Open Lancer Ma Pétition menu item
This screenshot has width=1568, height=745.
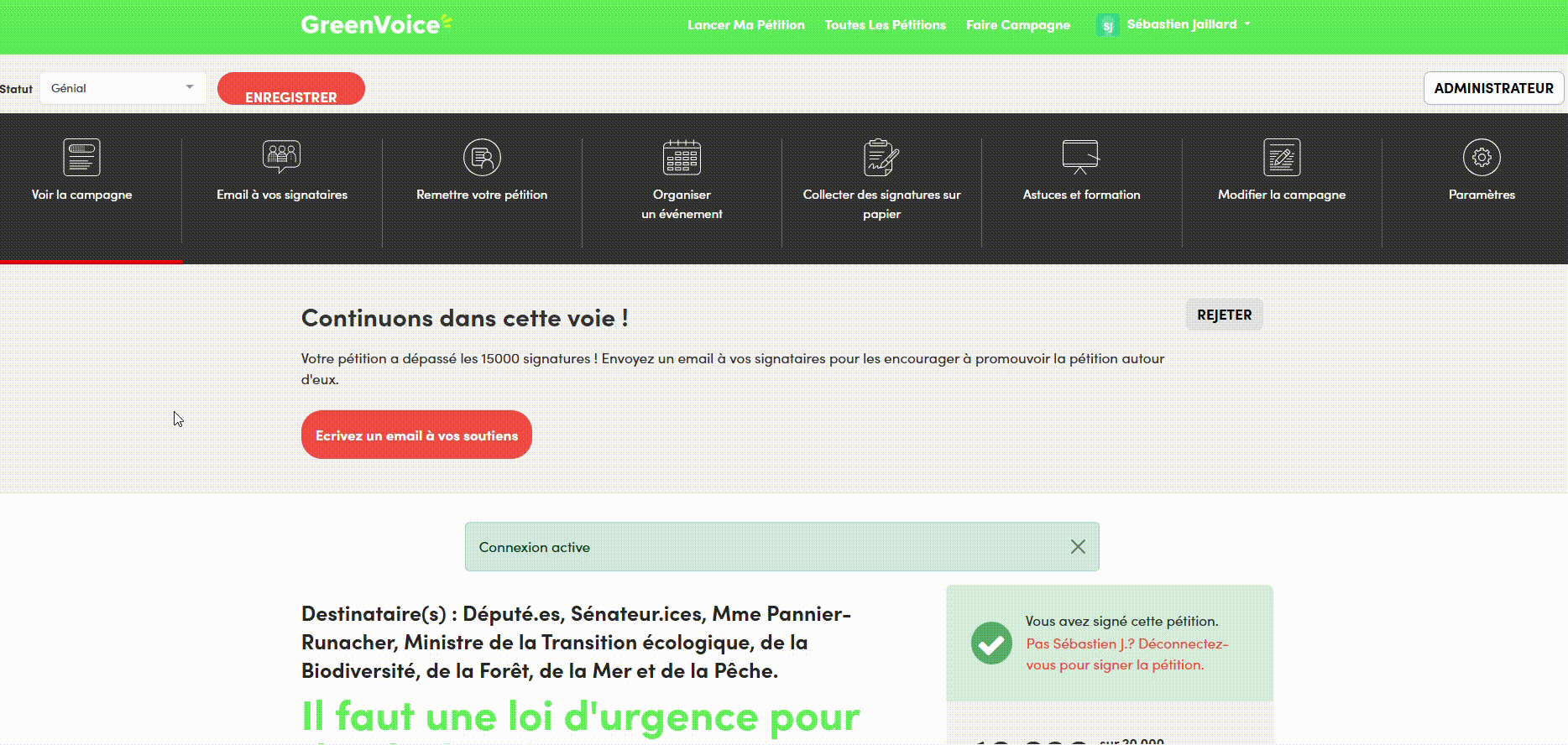[x=745, y=25]
